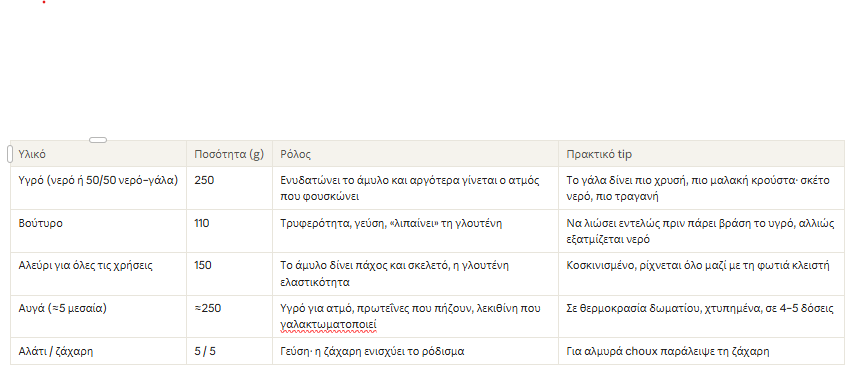Viewport: 860px width, 374px height.
Task: Place cursor in the 150 quantity cell
Action: [229, 274]
